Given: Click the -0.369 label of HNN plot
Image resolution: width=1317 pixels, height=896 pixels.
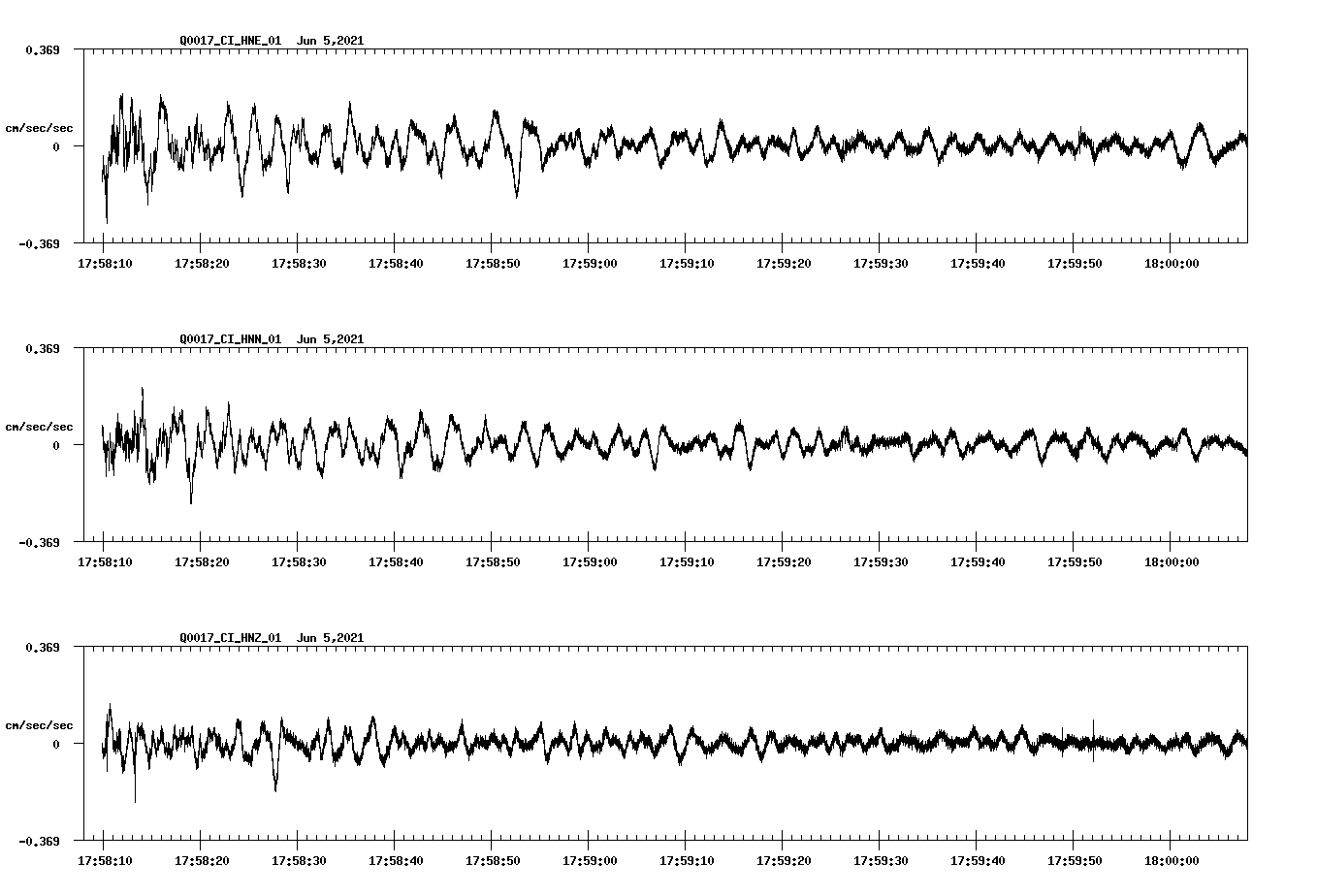Looking at the screenshot, I should click(x=39, y=543).
